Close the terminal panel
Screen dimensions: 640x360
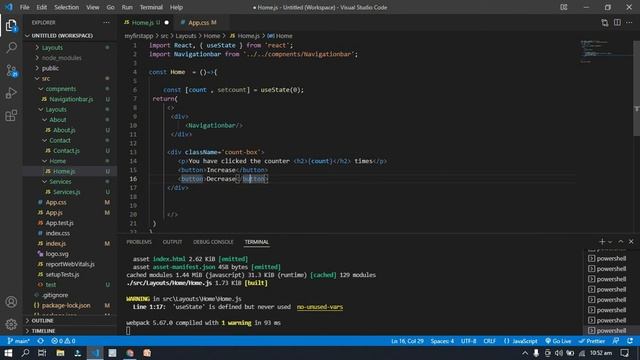[x=631, y=242]
